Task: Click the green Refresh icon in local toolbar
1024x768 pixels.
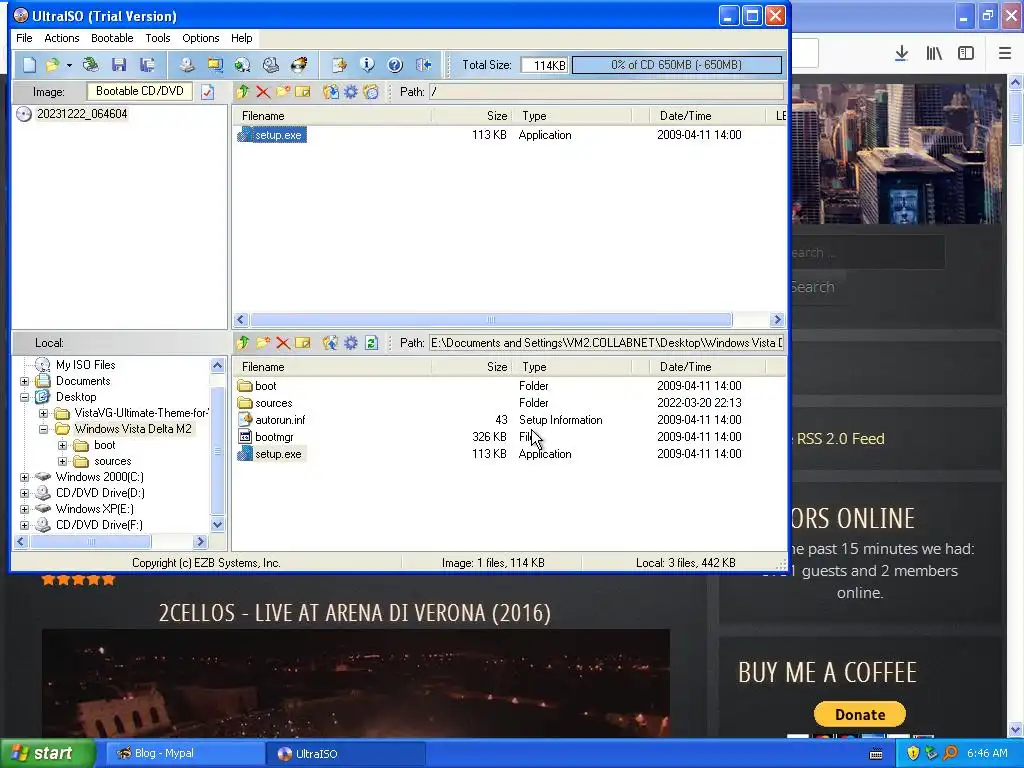Action: (x=371, y=343)
